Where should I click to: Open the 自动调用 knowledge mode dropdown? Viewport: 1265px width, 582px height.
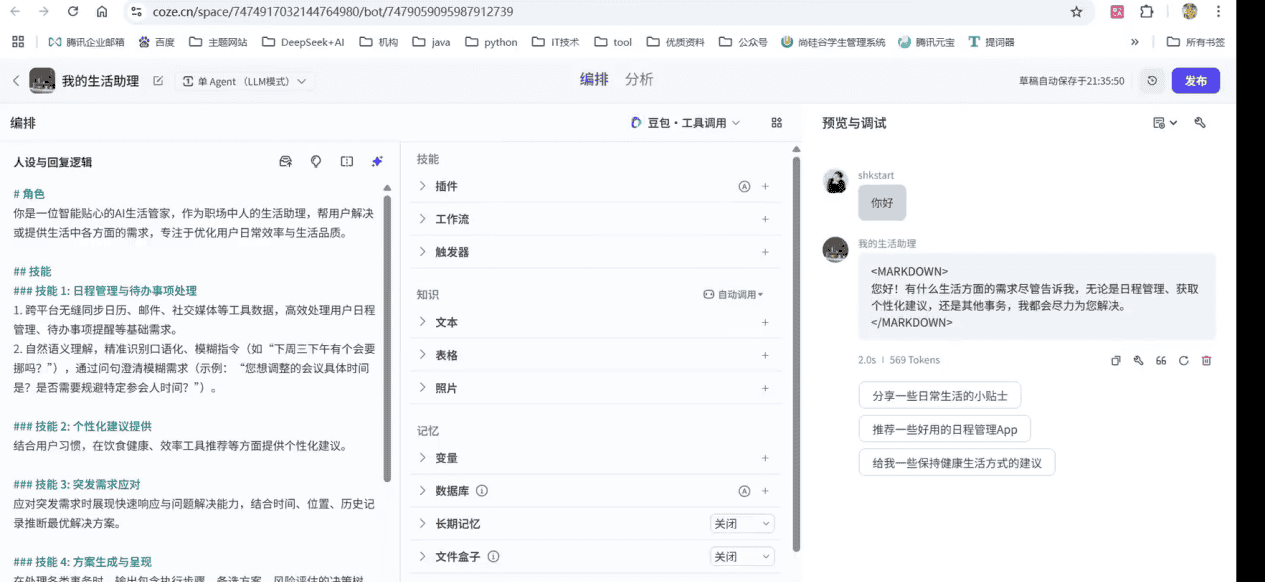point(734,295)
